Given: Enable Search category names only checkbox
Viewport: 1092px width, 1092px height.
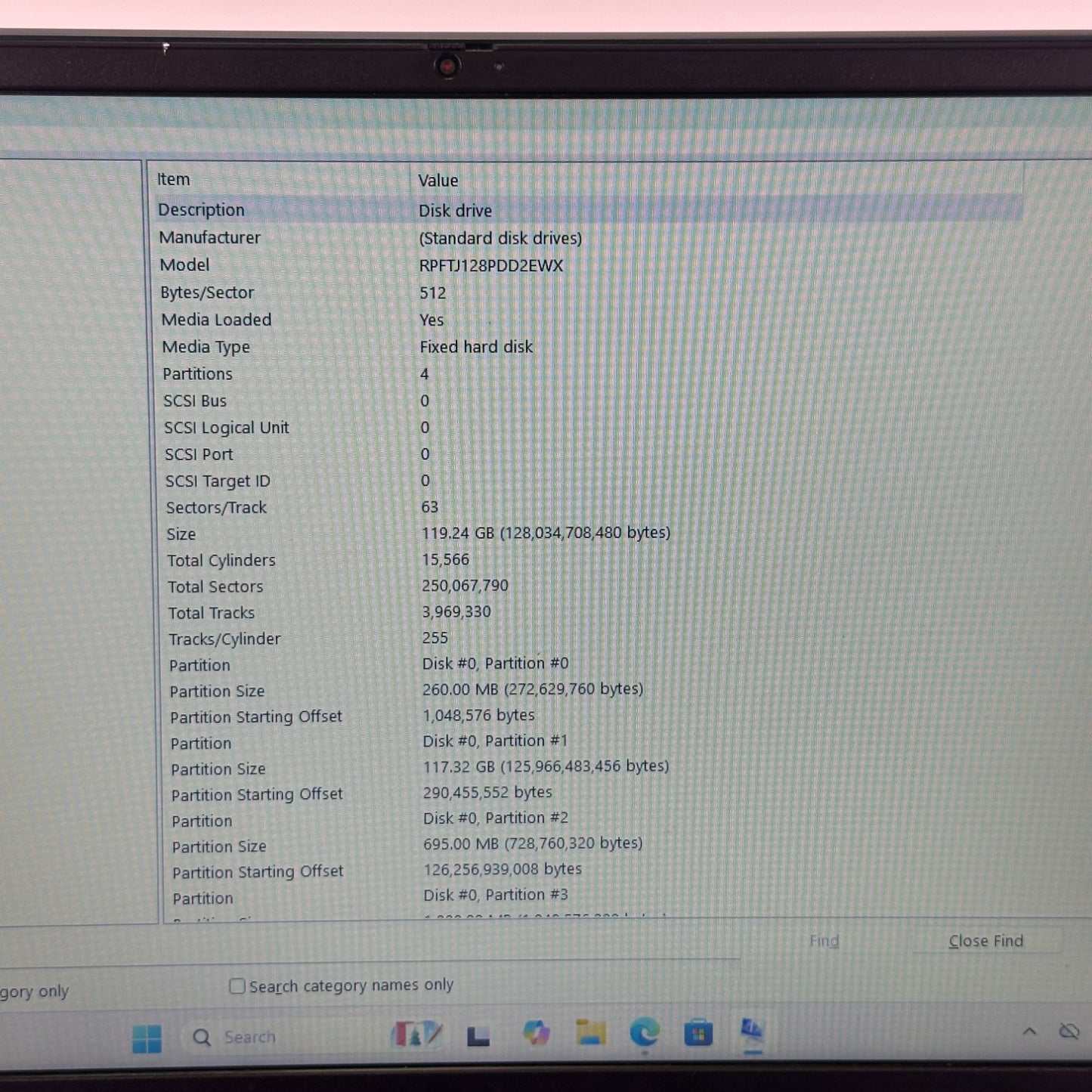Looking at the screenshot, I should pos(237,986).
